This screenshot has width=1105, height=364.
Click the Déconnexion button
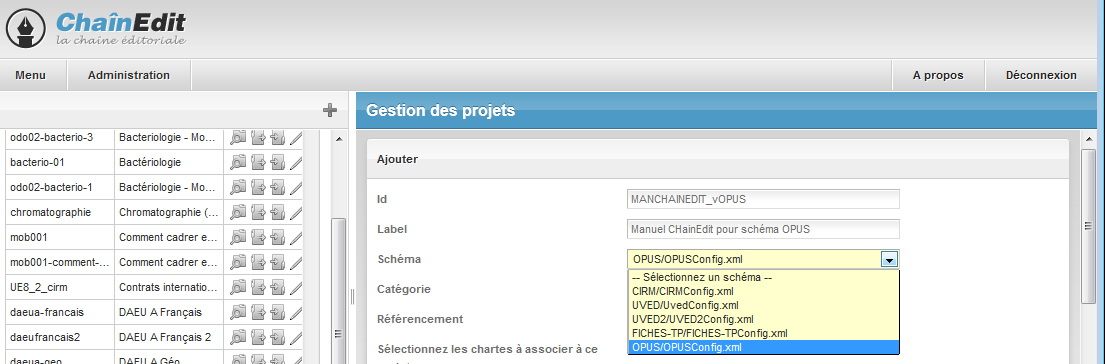click(1041, 75)
